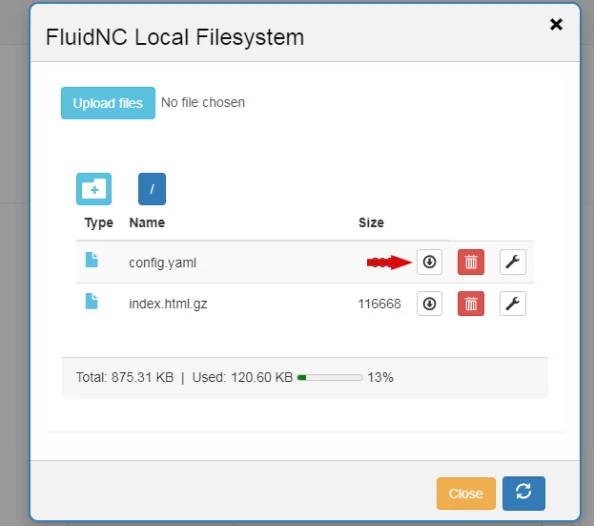Refresh the file list
595x526 pixels.
[524, 493]
